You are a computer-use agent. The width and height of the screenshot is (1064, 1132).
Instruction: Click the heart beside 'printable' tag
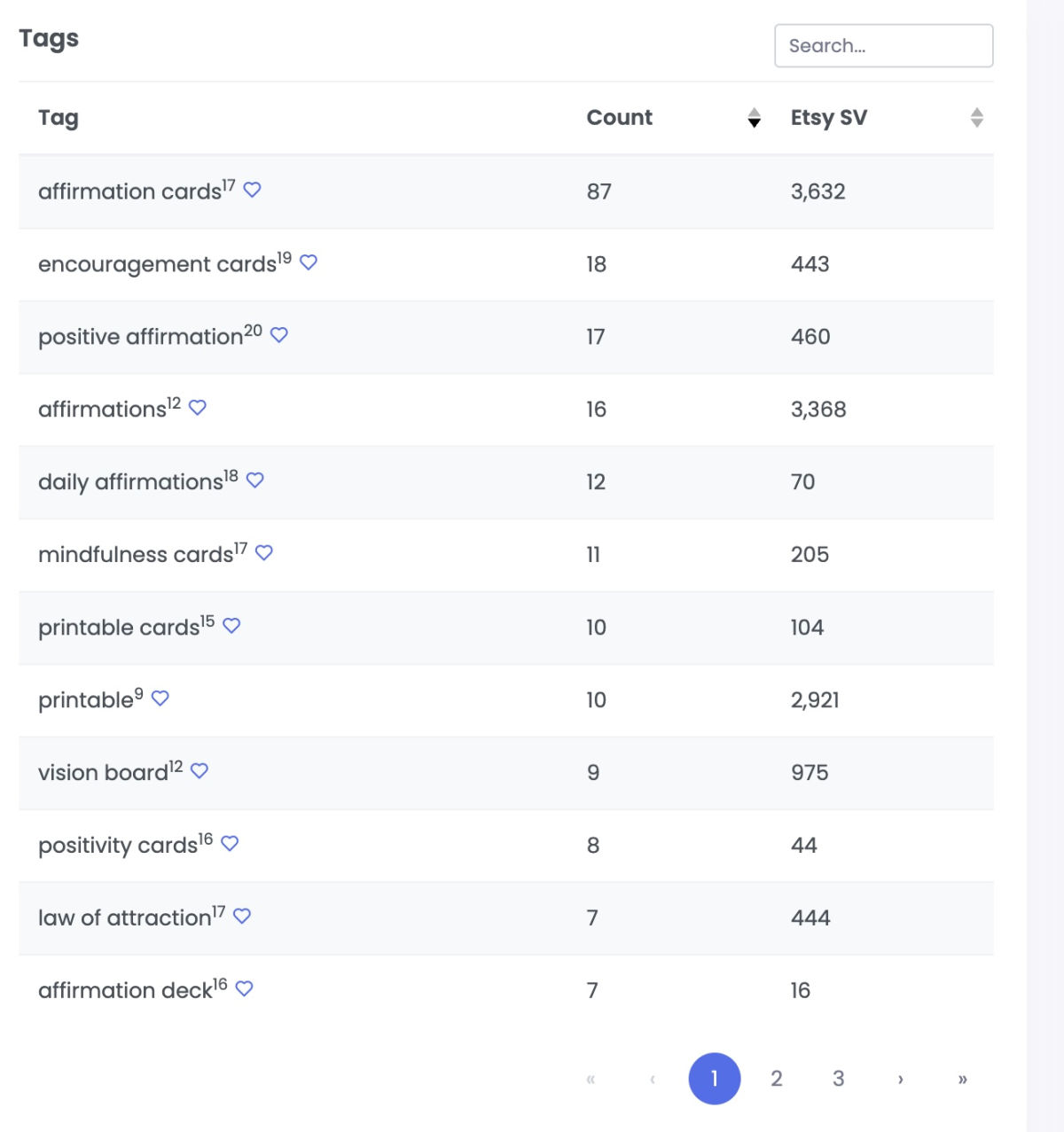[160, 699]
